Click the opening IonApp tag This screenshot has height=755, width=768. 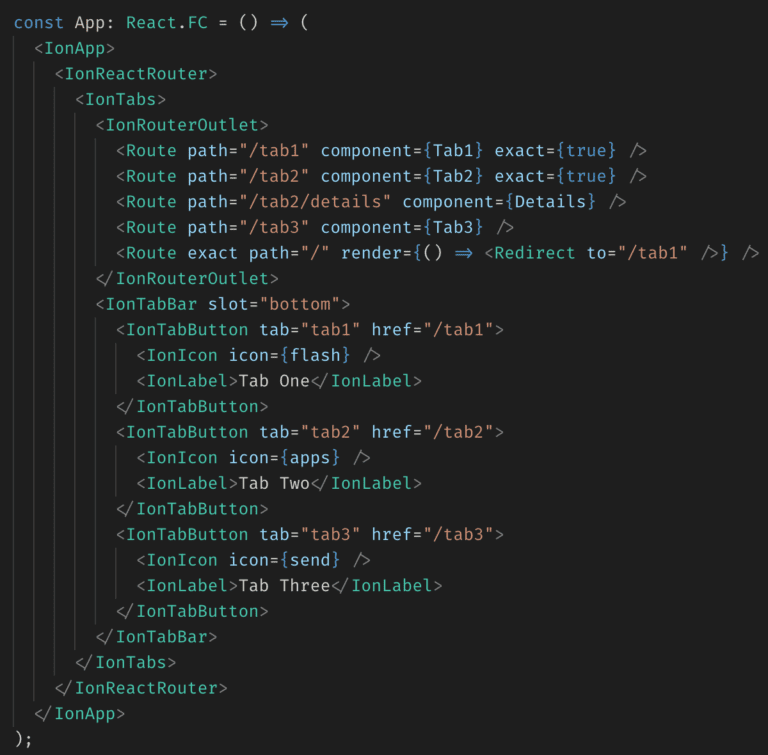(74, 49)
